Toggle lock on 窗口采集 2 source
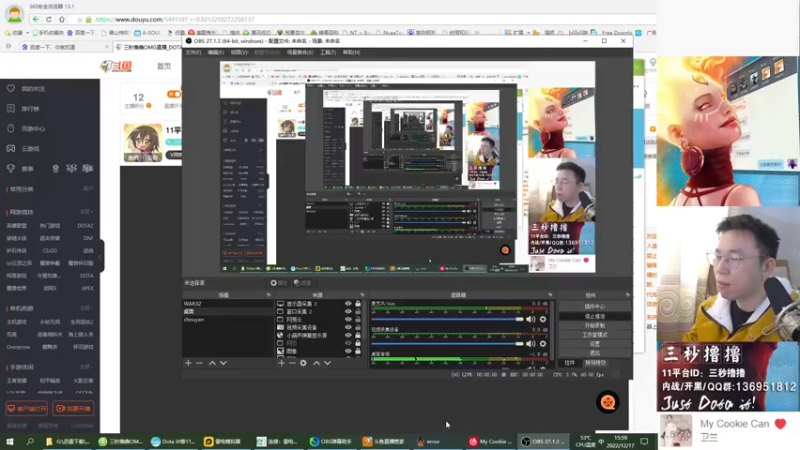Image resolution: width=800 pixels, height=450 pixels. click(358, 311)
